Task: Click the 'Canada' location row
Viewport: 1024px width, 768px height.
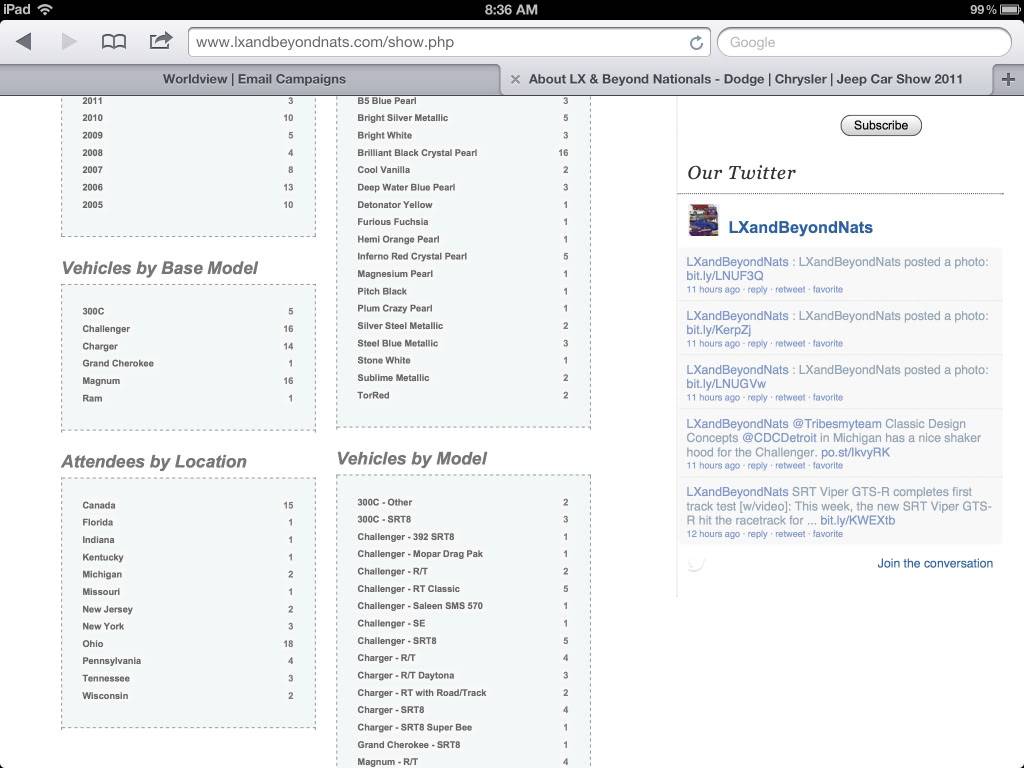Action: click(x=188, y=505)
